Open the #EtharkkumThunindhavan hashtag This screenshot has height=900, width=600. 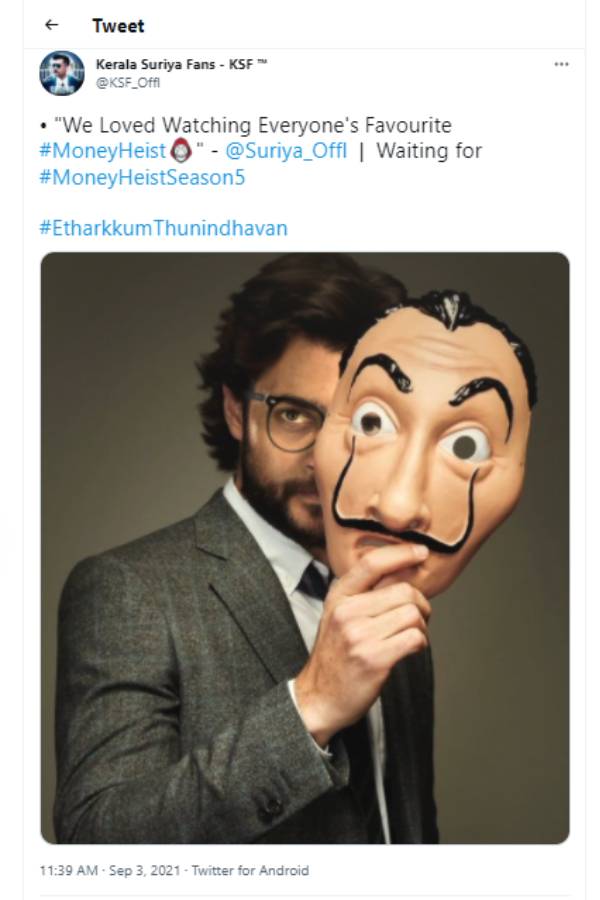click(x=163, y=228)
